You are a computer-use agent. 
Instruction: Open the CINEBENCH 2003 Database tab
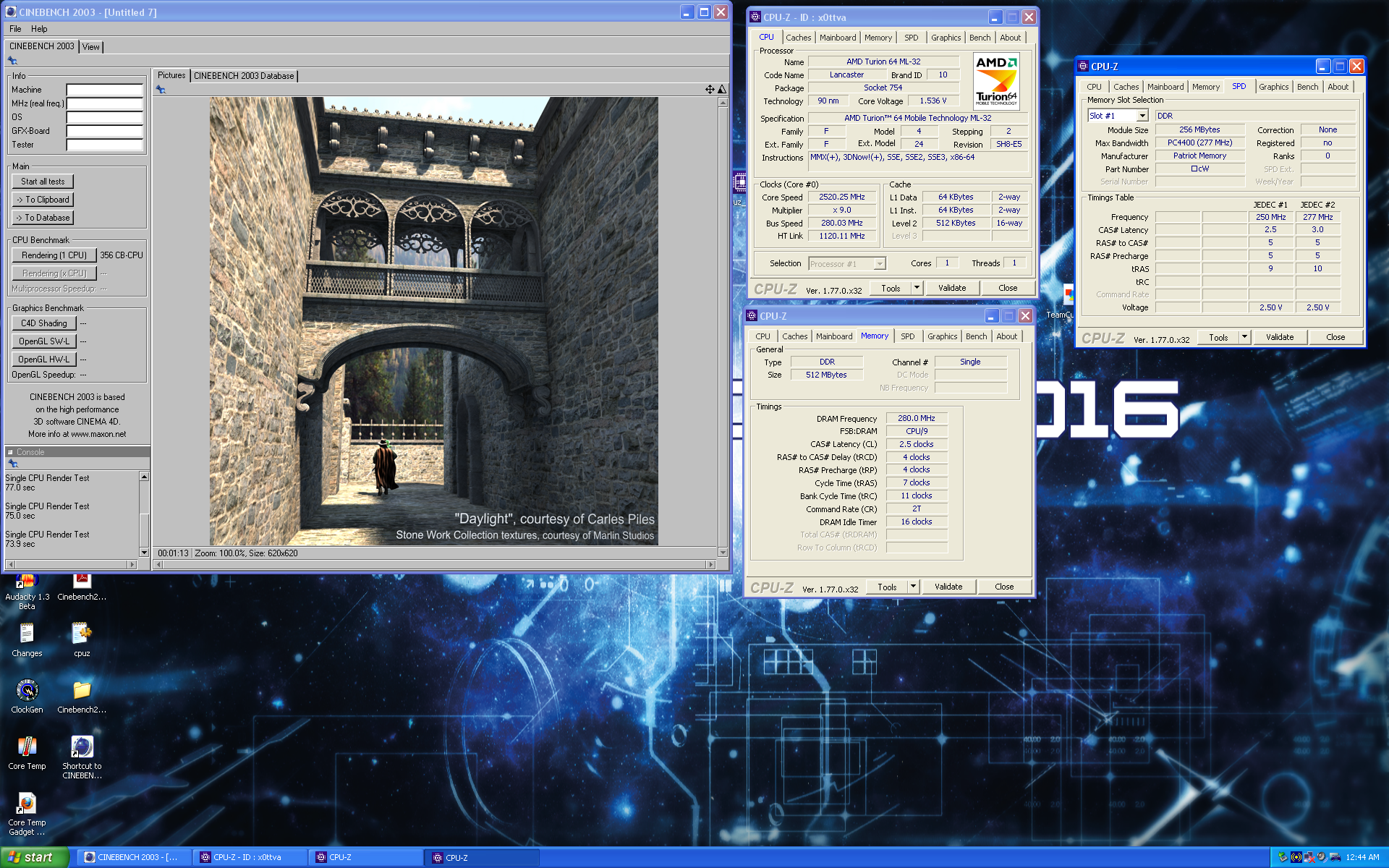pos(244,76)
